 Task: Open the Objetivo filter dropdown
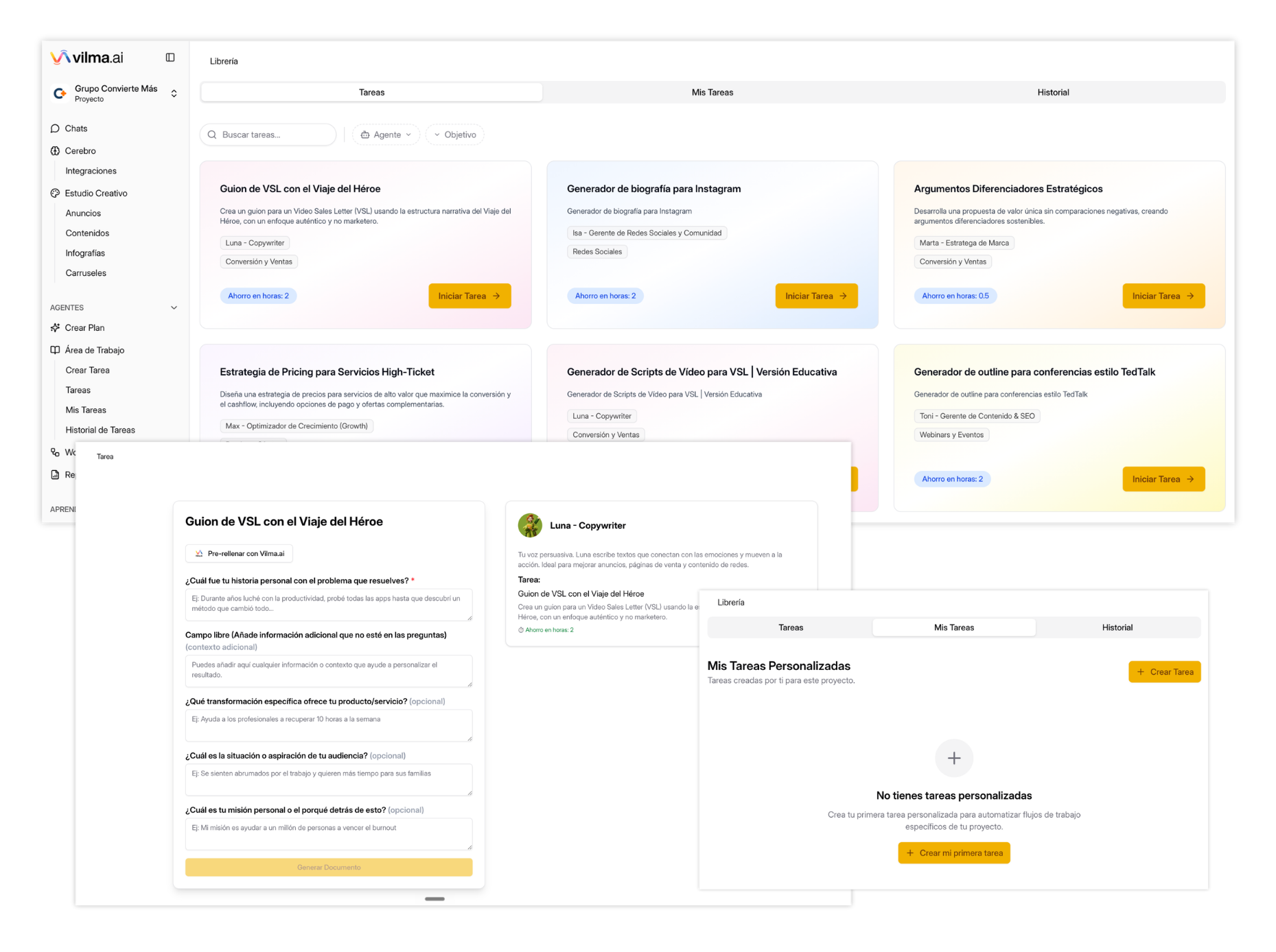455,135
